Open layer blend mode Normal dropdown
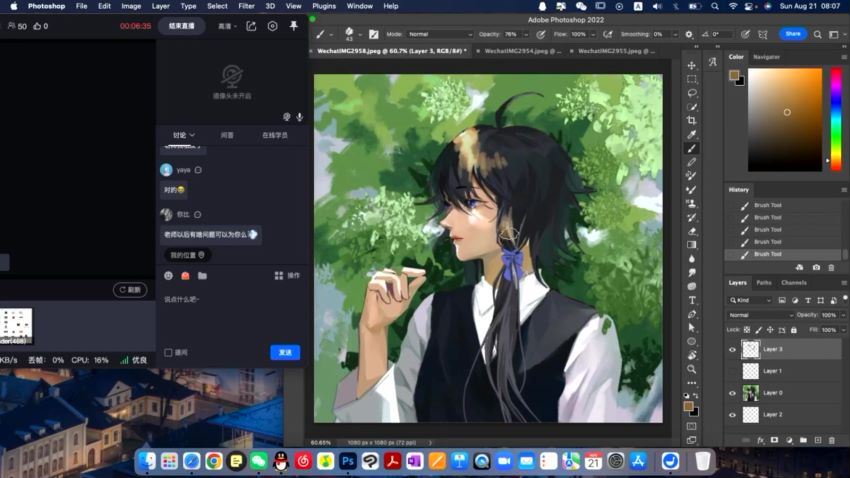Viewport: 850px width, 478px height. [761, 315]
